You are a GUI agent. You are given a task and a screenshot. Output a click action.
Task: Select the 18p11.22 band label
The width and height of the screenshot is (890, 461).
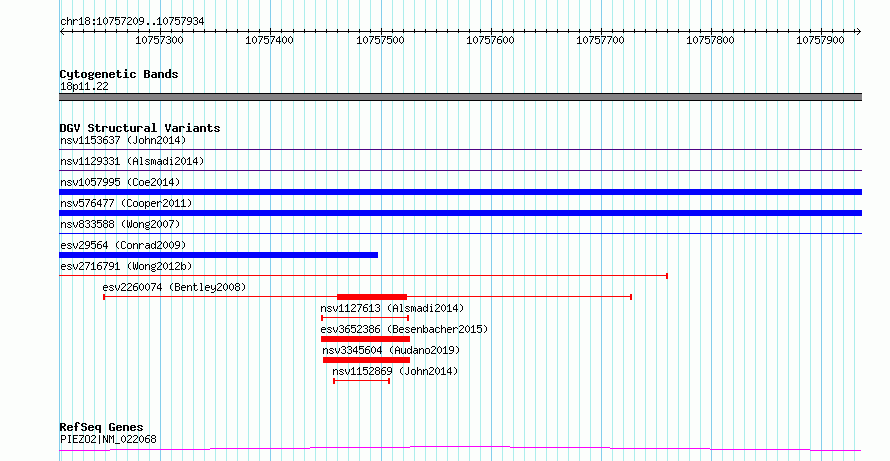tap(84, 87)
